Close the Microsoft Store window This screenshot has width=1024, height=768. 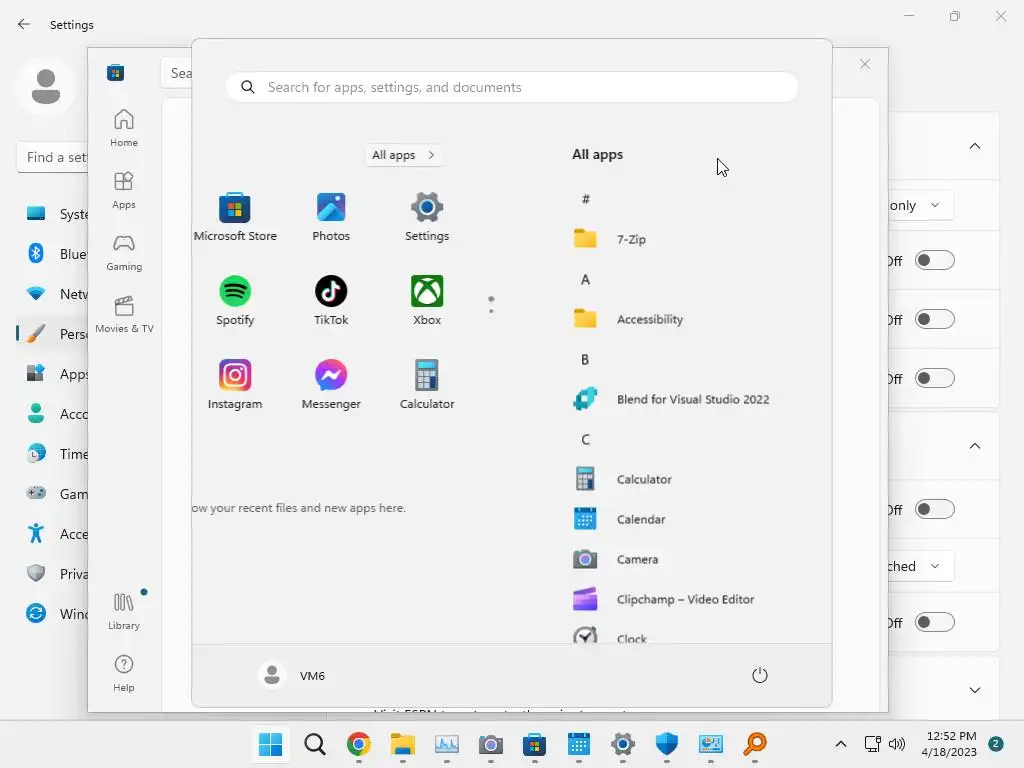(x=865, y=64)
